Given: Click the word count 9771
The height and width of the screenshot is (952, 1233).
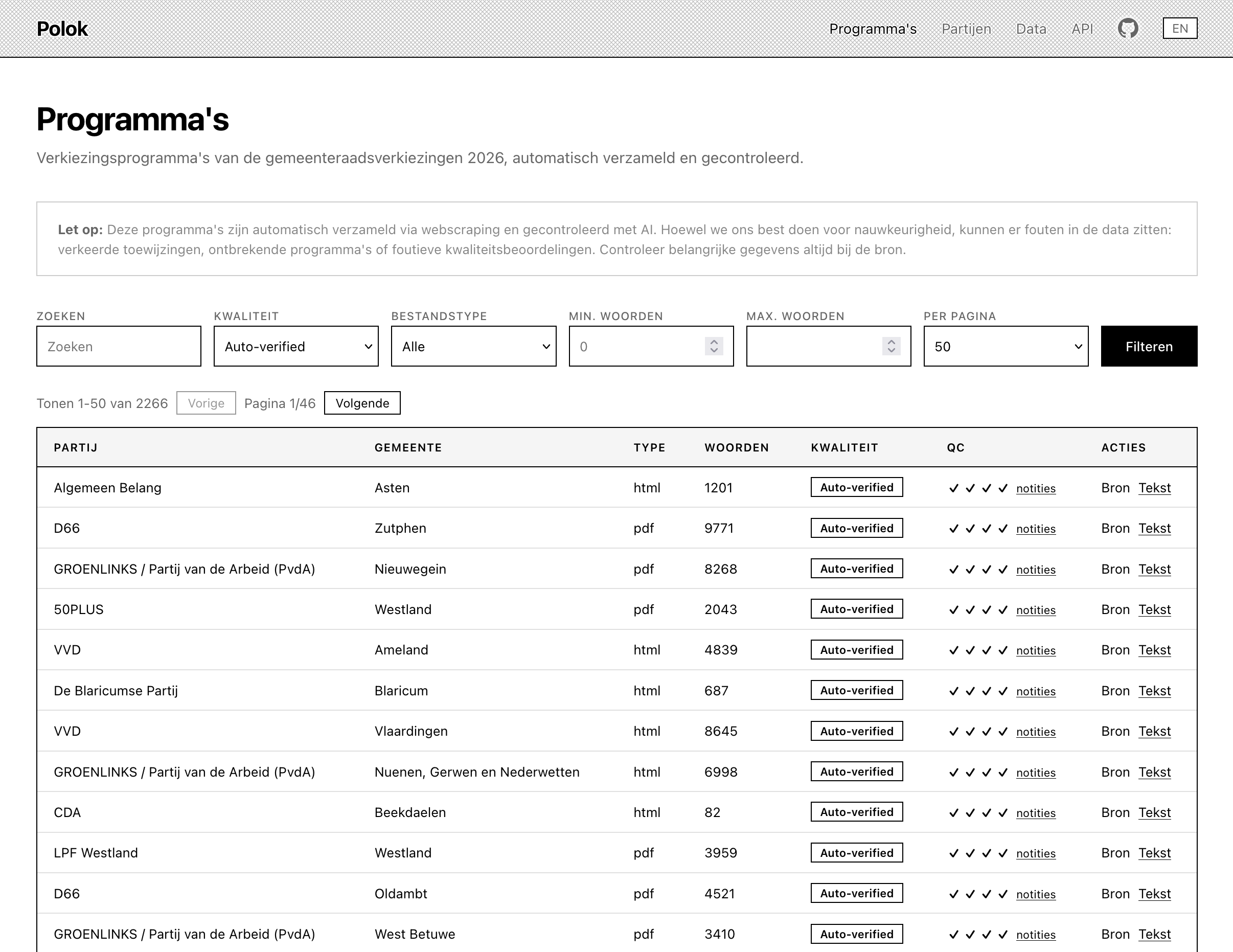Looking at the screenshot, I should [719, 529].
